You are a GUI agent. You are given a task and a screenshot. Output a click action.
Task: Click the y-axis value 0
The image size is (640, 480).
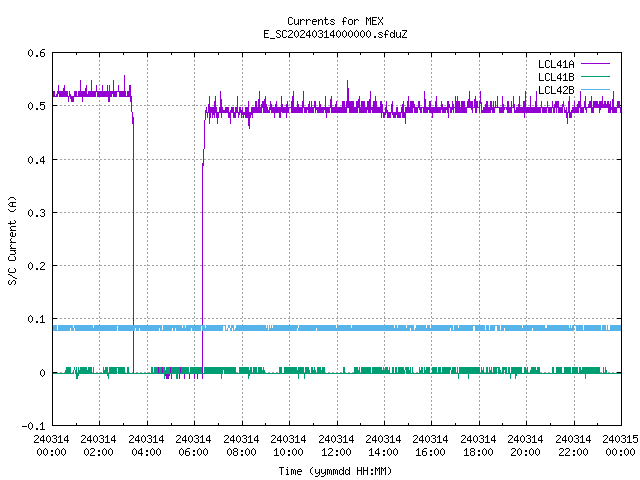pos(42,373)
